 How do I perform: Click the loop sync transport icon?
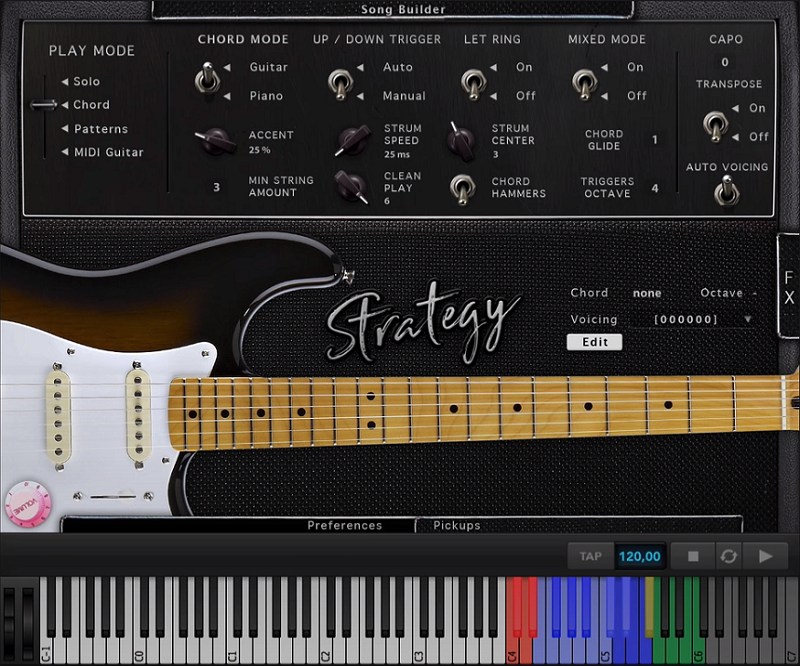coord(728,556)
